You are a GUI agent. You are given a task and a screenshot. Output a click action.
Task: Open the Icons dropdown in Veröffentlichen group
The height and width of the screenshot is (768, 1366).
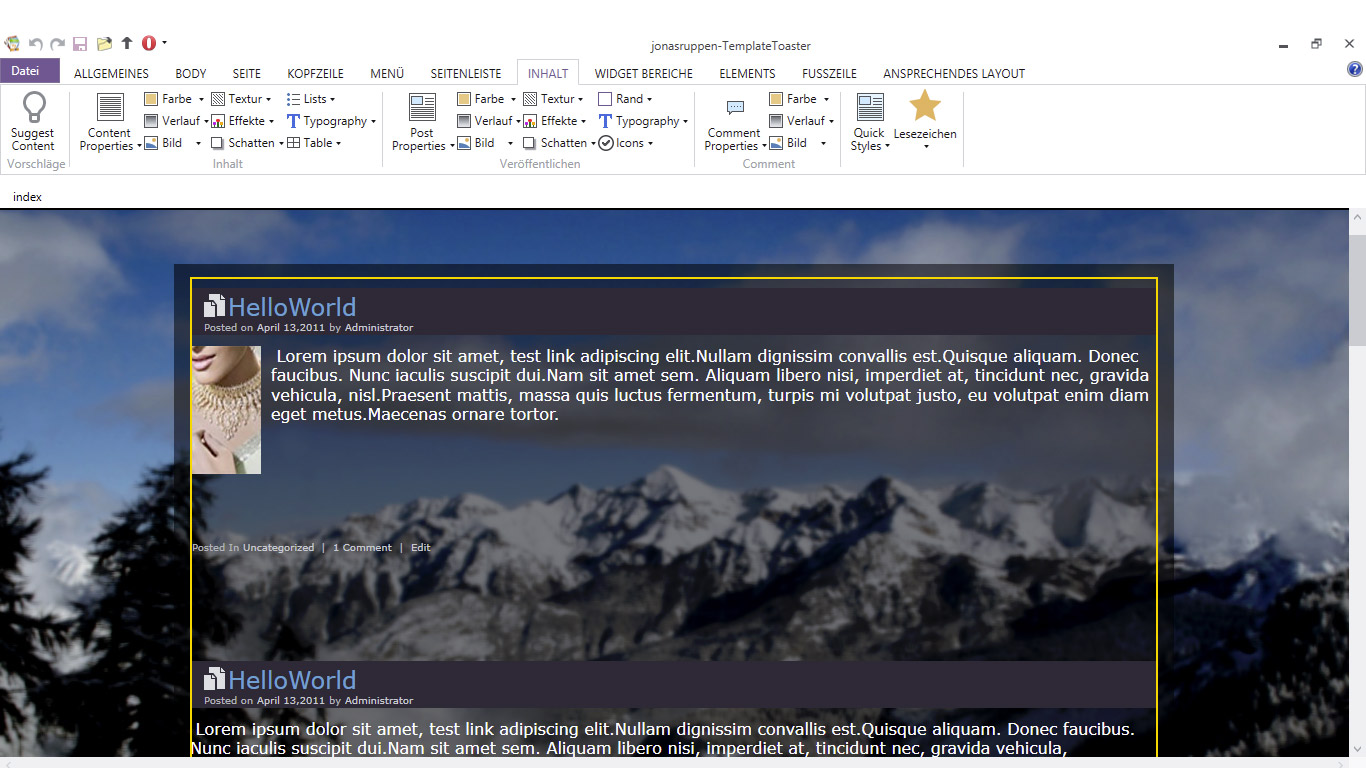coord(626,143)
